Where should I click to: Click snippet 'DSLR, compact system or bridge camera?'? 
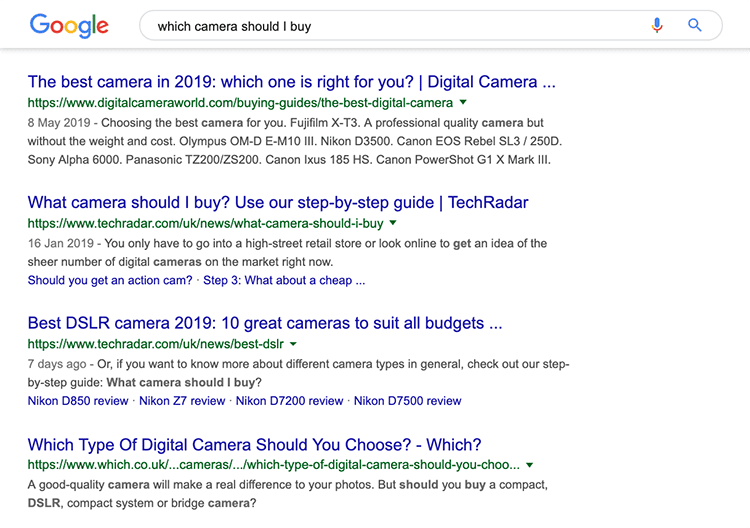click(142, 503)
